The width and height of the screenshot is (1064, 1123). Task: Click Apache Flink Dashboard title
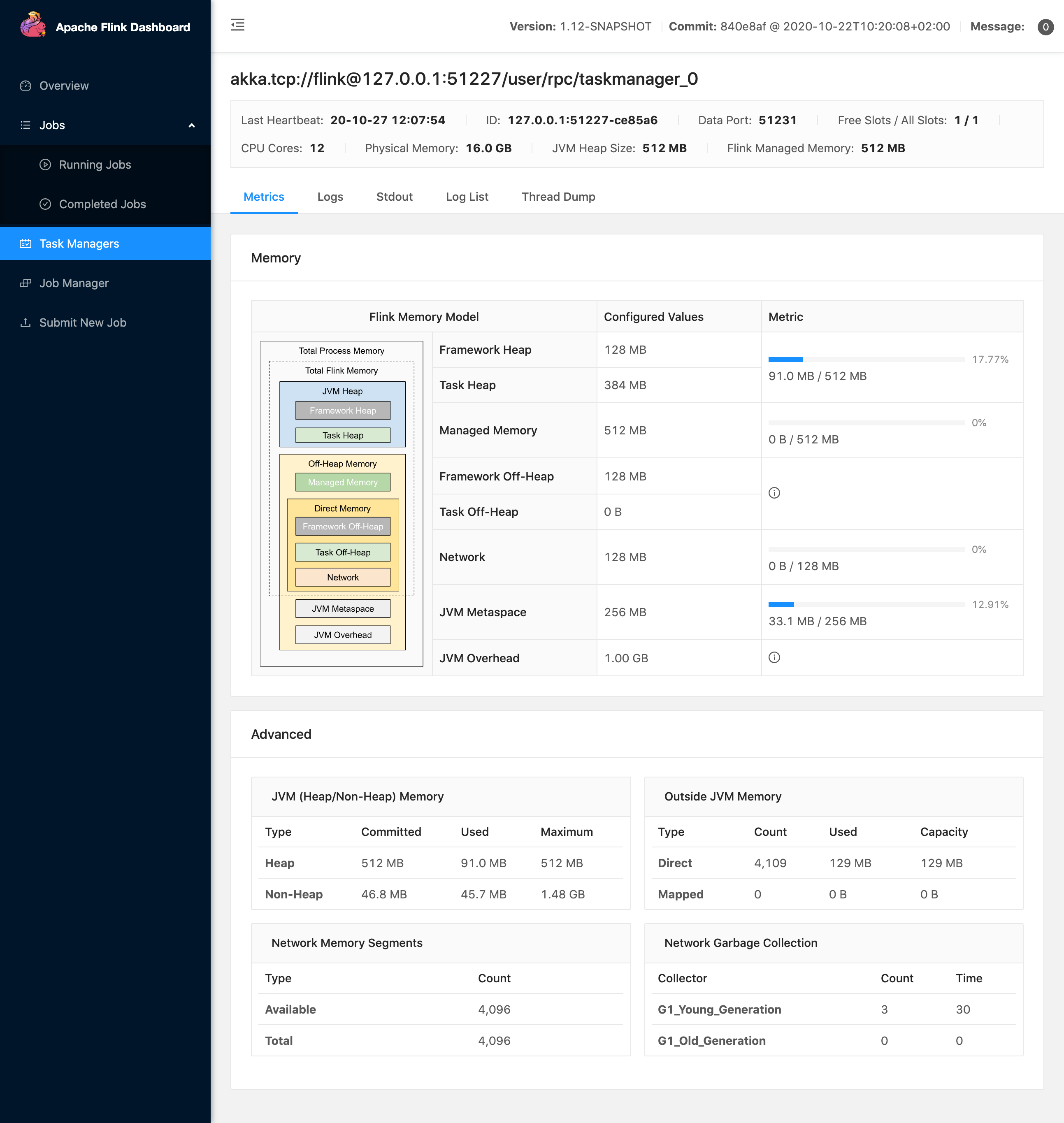click(123, 27)
